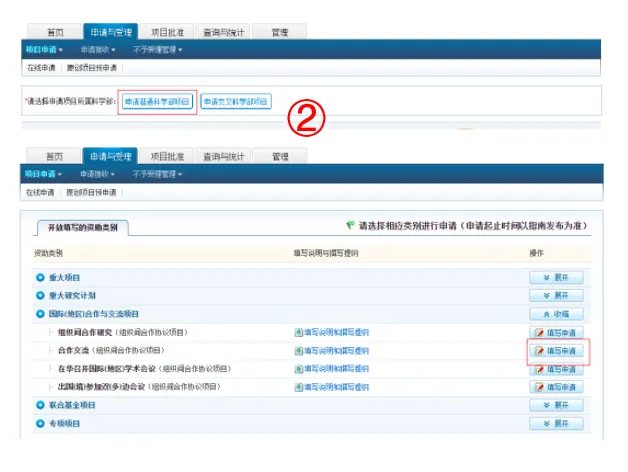Click 填写申请 button for 组织间合作研究
628x472 pixels.
click(x=556, y=333)
